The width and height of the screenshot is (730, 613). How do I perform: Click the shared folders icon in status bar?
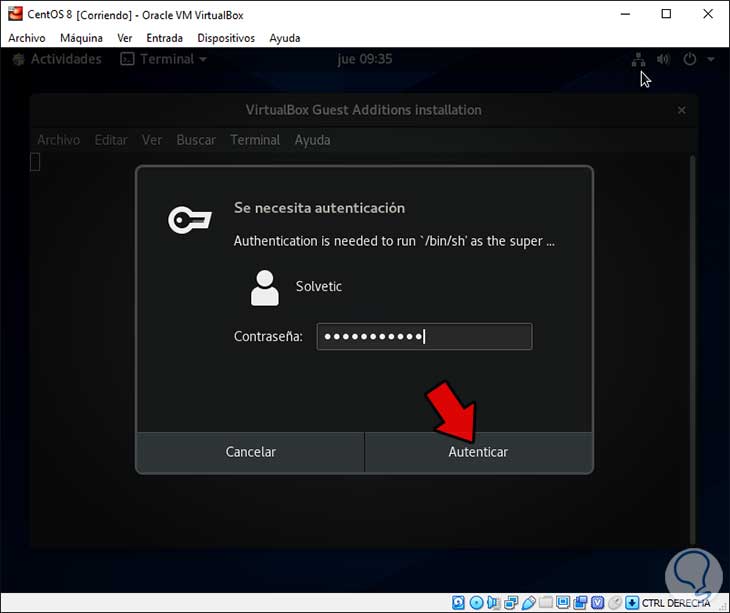pos(546,603)
